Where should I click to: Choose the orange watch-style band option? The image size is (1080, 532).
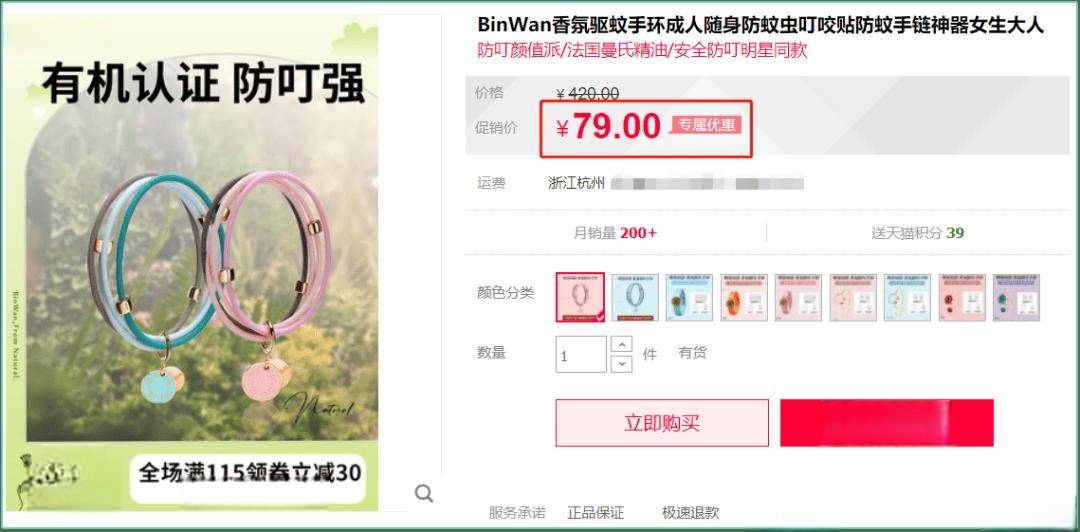(744, 297)
